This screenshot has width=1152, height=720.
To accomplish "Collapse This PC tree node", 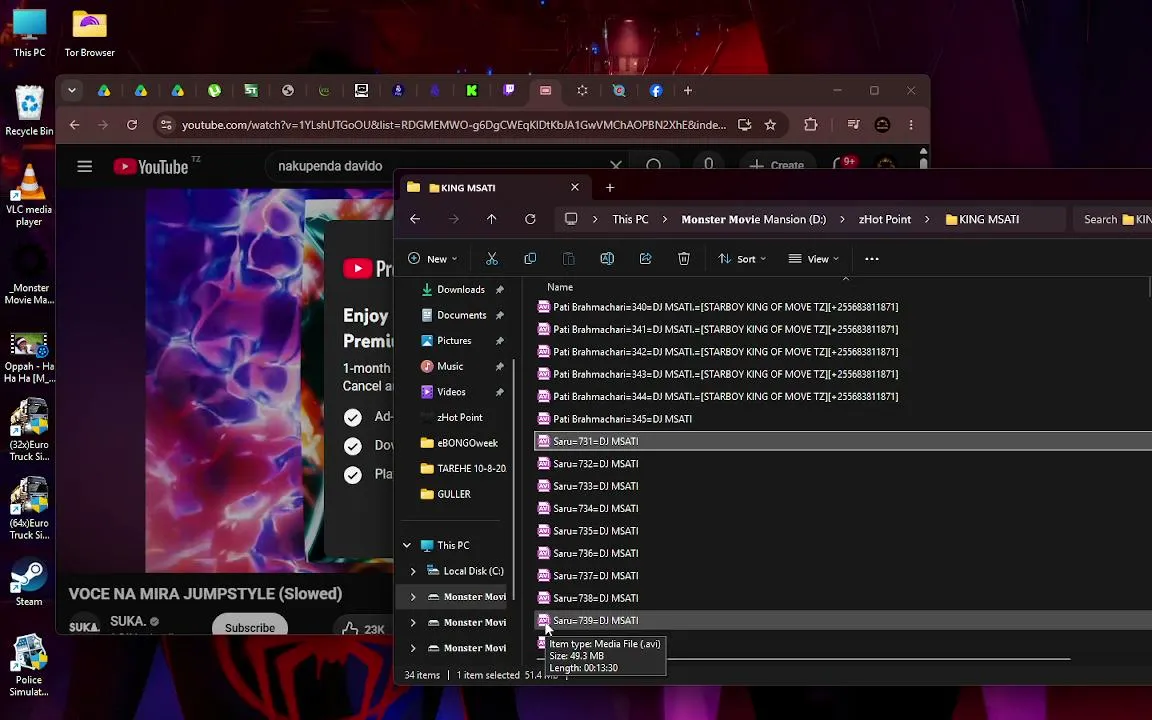I will pos(407,545).
